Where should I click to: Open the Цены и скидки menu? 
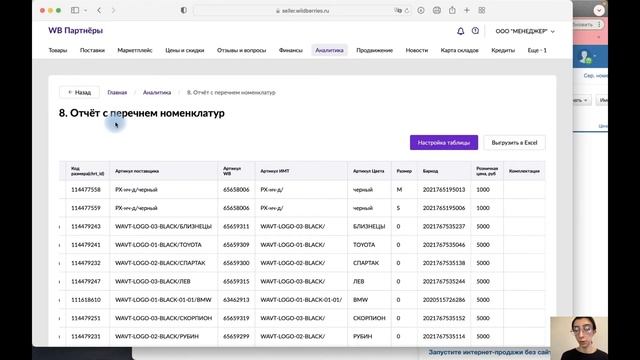point(184,50)
